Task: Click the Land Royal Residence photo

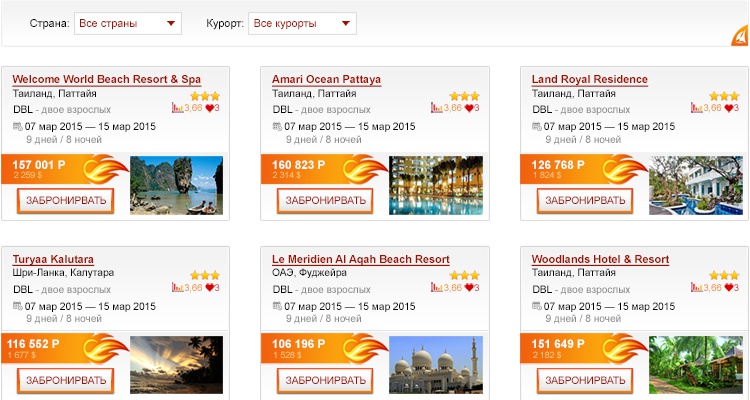Action: click(x=696, y=185)
